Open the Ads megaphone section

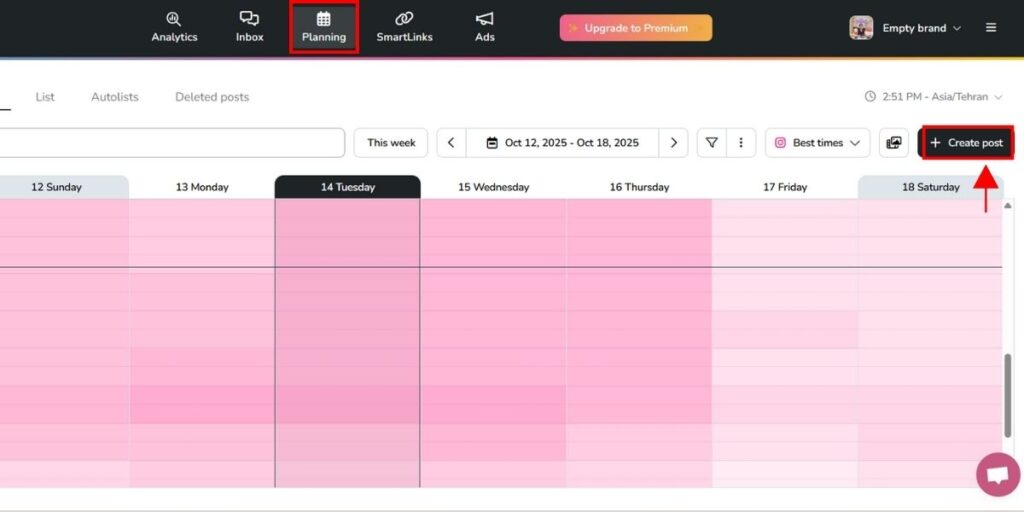[485, 27]
